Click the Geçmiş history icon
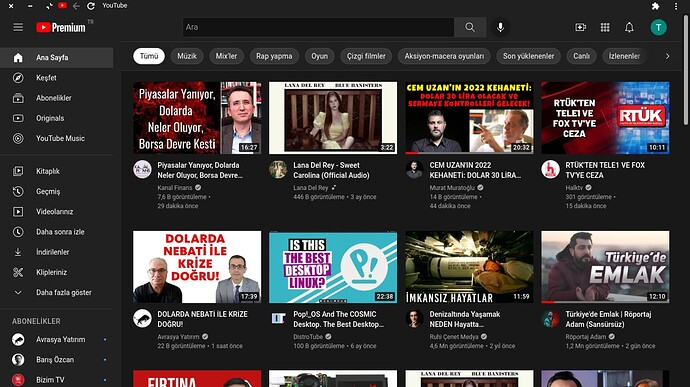 coord(18,192)
